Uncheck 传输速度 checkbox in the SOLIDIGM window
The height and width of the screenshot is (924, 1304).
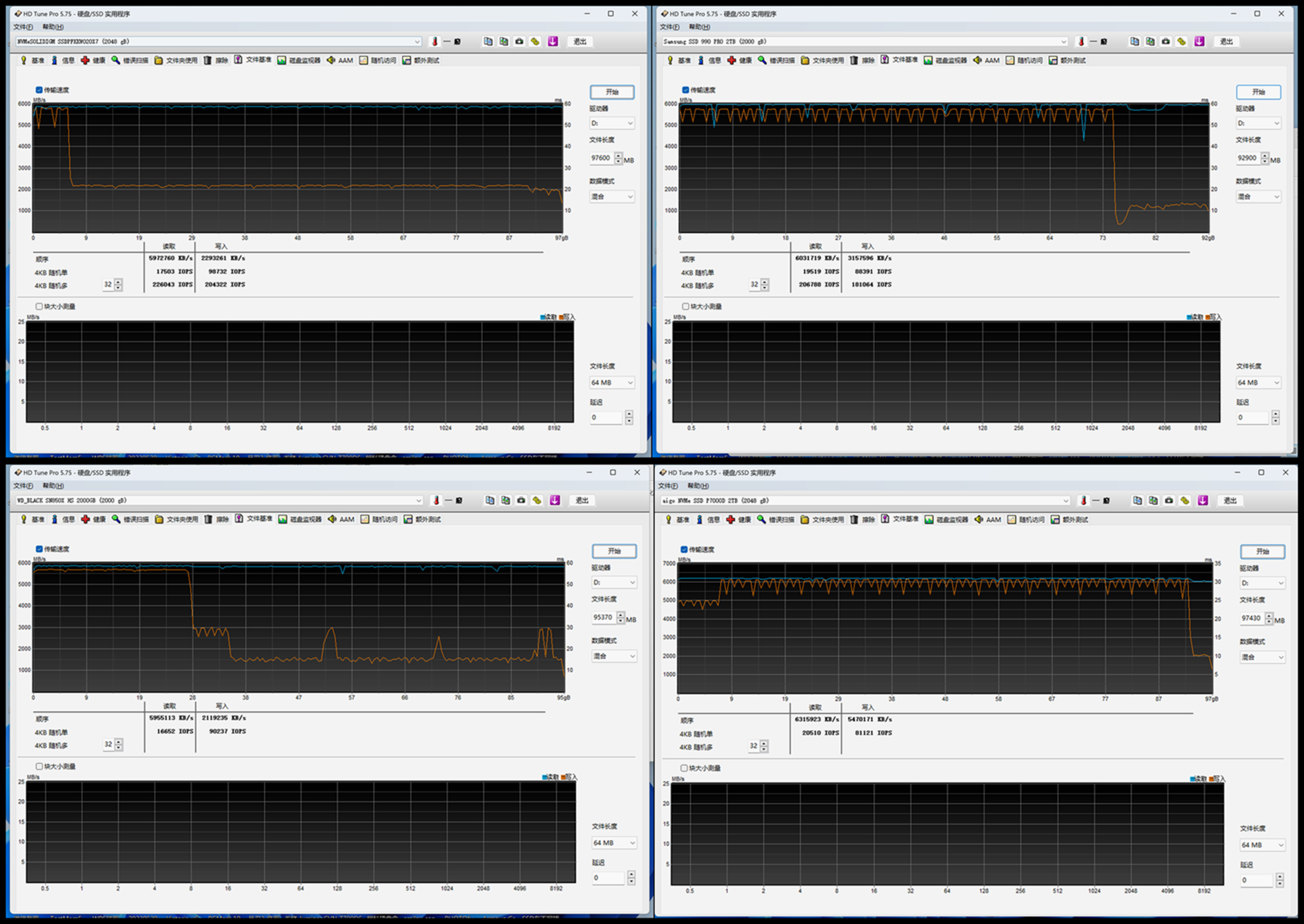click(x=39, y=90)
